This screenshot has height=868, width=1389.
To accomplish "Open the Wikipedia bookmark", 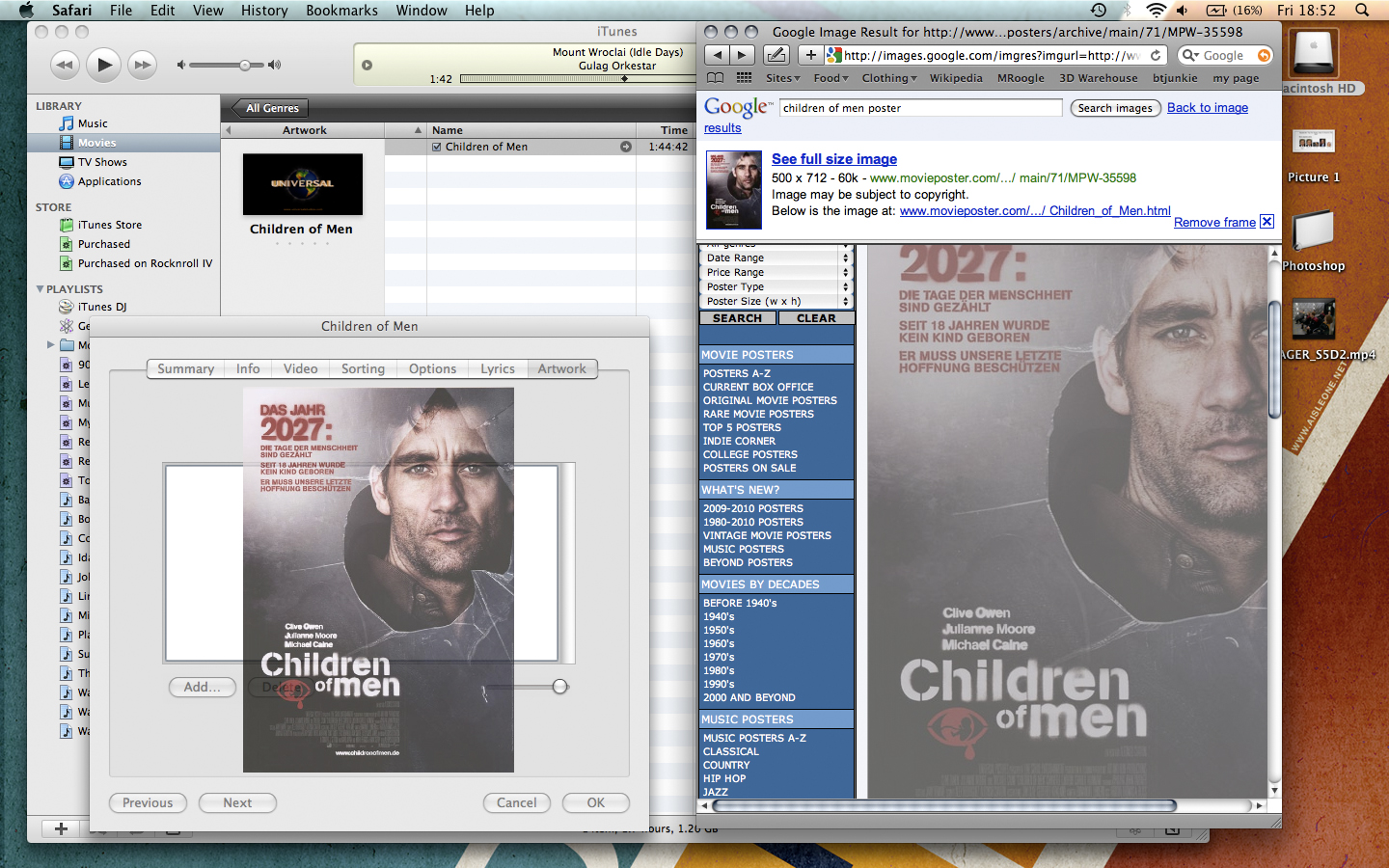I will click(x=956, y=78).
